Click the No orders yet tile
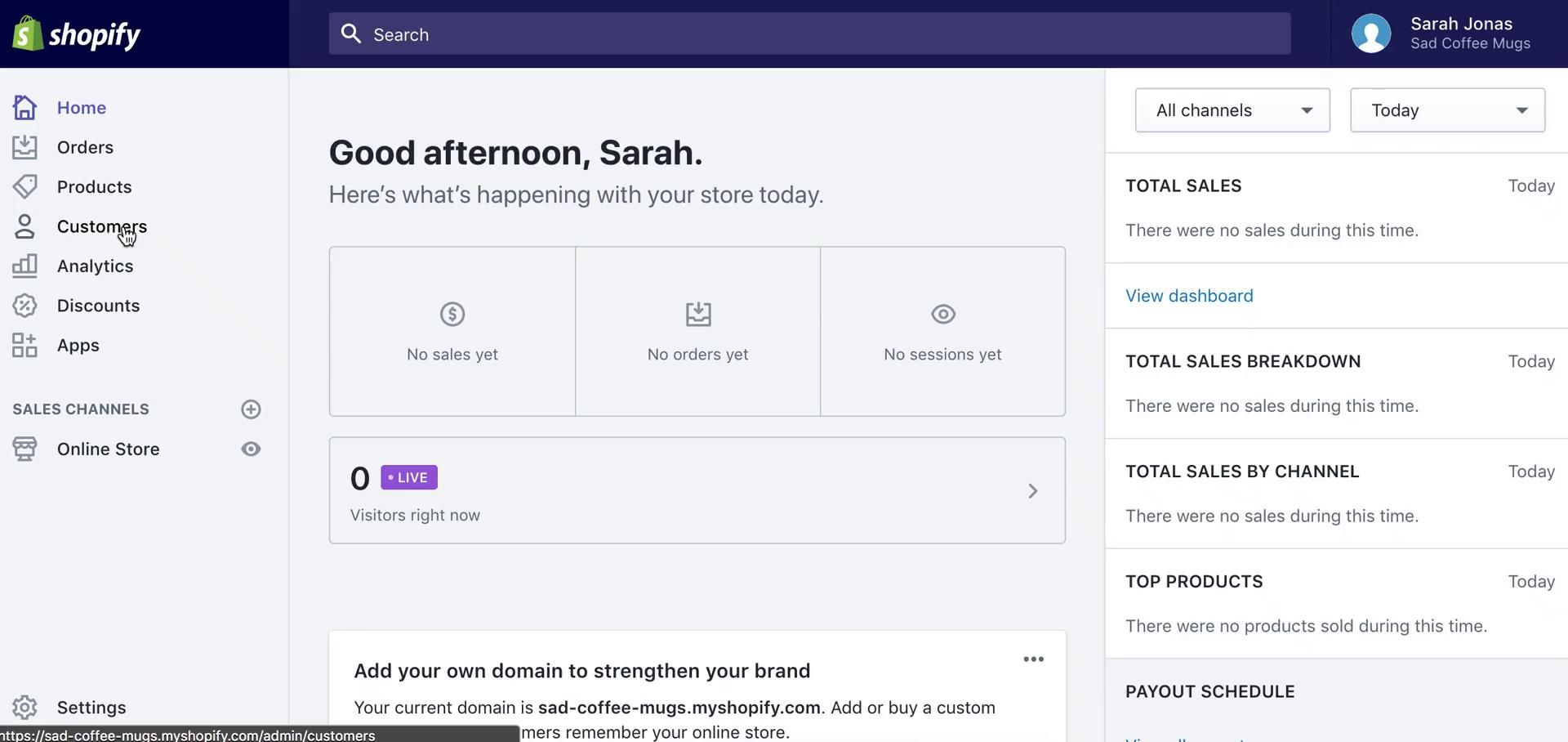The image size is (1568, 742). [697, 332]
